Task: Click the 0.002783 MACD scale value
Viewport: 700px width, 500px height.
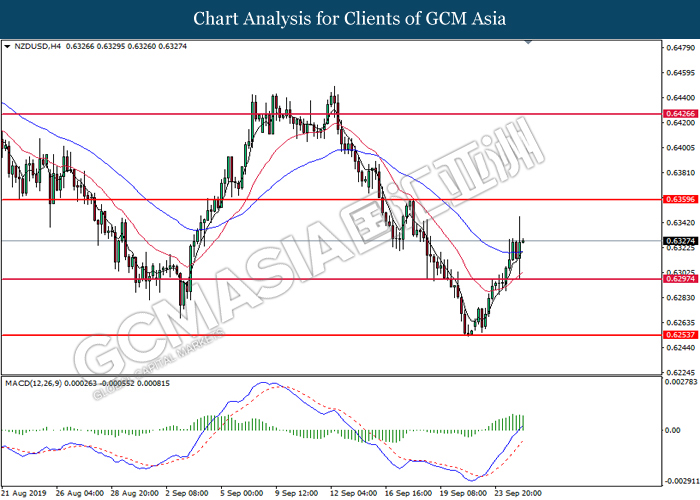Action: pyautogui.click(x=681, y=382)
